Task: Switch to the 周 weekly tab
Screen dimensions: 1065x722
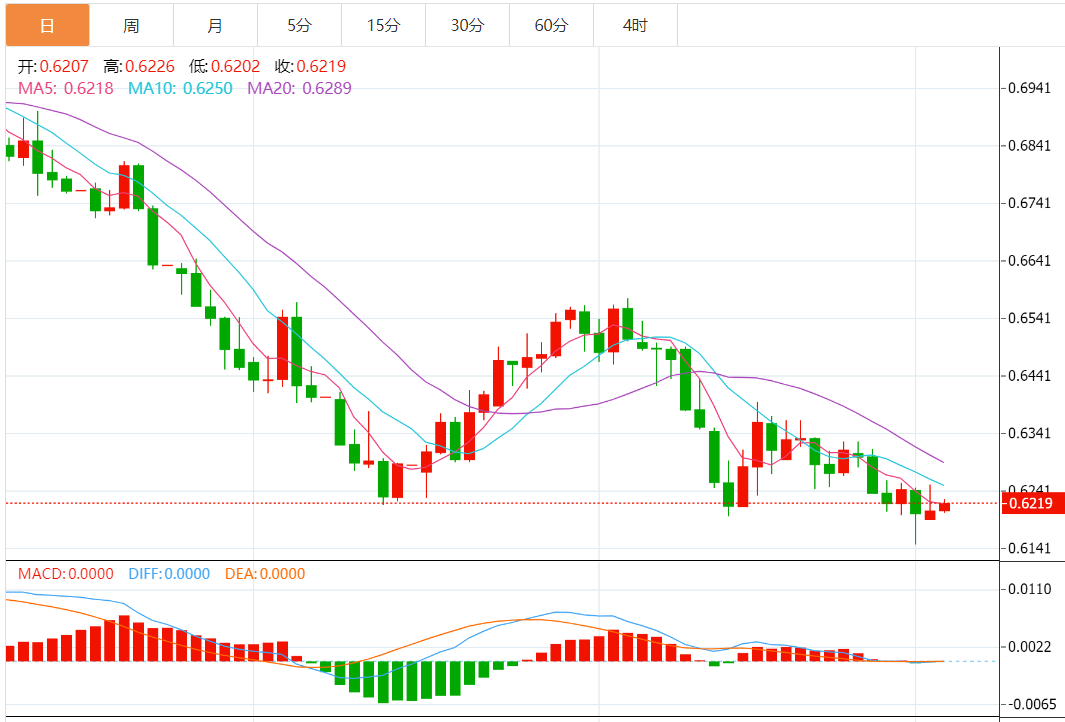Action: pos(131,25)
